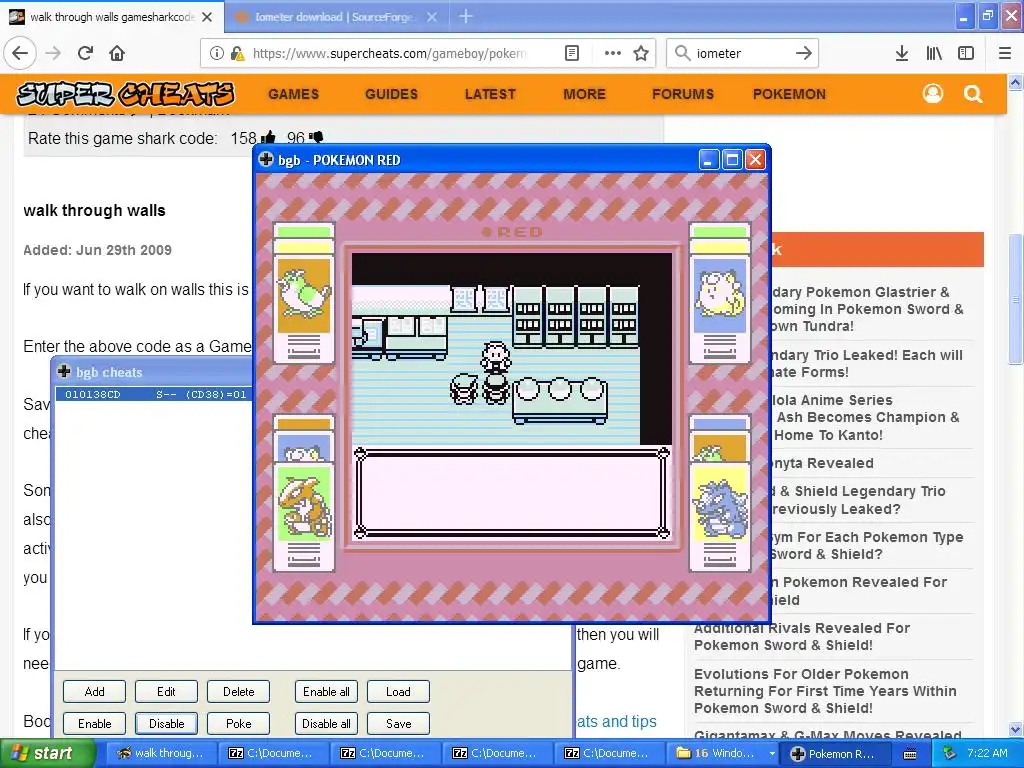Open the library bookshelf icon
1024x768 pixels.
pos(934,53)
